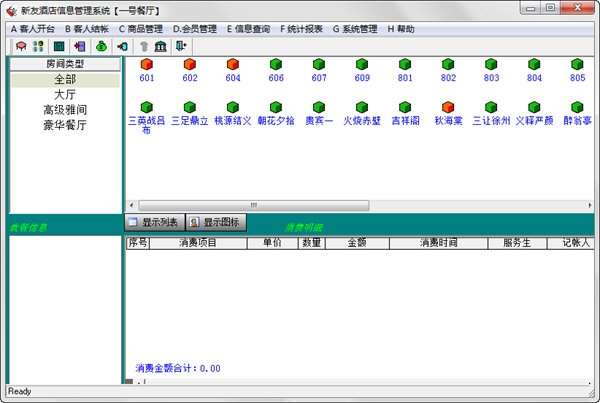Select occupied room 601 icon
Screen dimensions: 600x403
coord(147,64)
